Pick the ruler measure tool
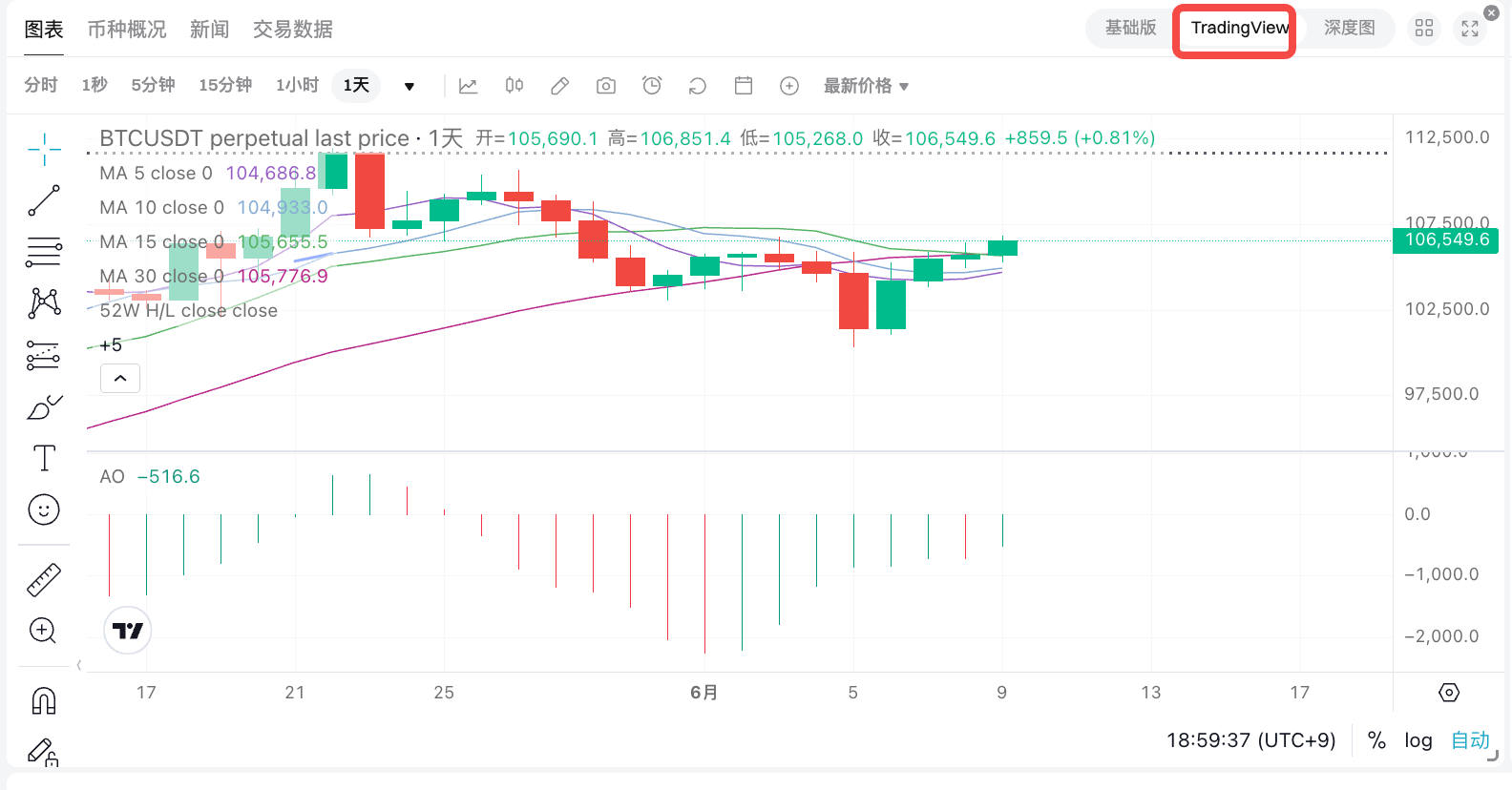 pos(44,579)
